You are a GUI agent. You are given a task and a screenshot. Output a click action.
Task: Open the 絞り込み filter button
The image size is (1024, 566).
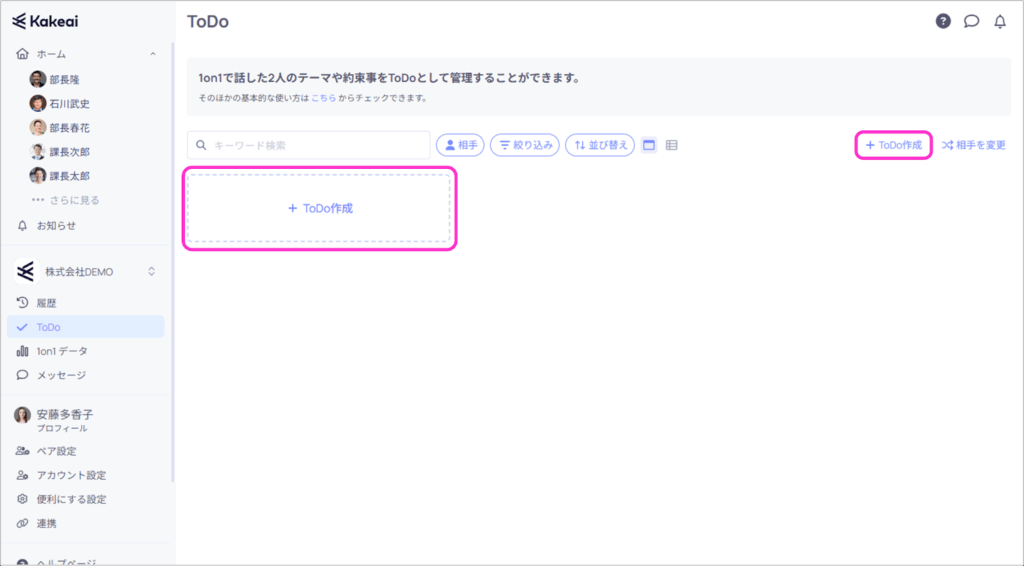coord(525,145)
